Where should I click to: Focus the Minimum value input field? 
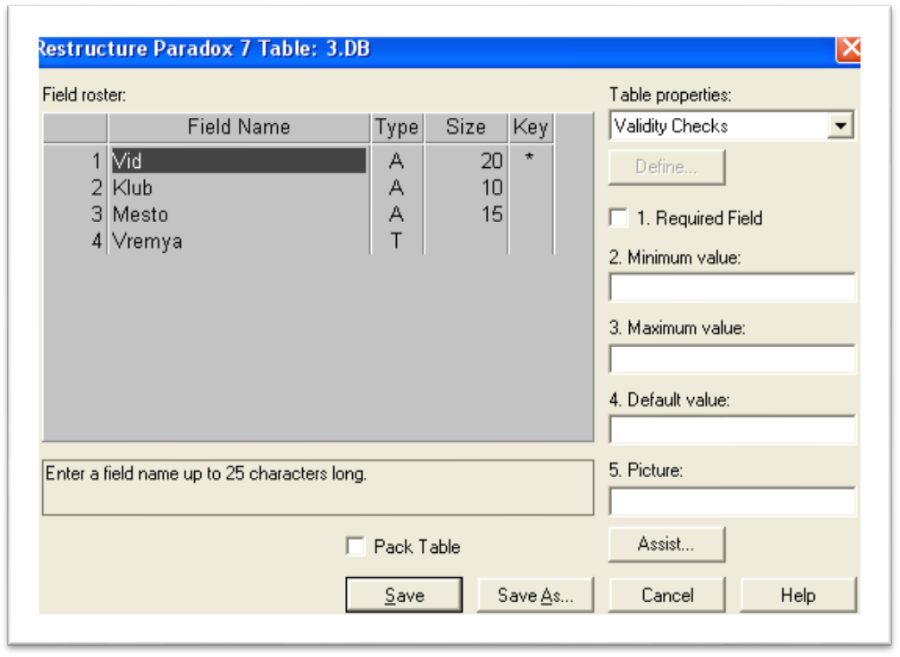tap(732, 287)
